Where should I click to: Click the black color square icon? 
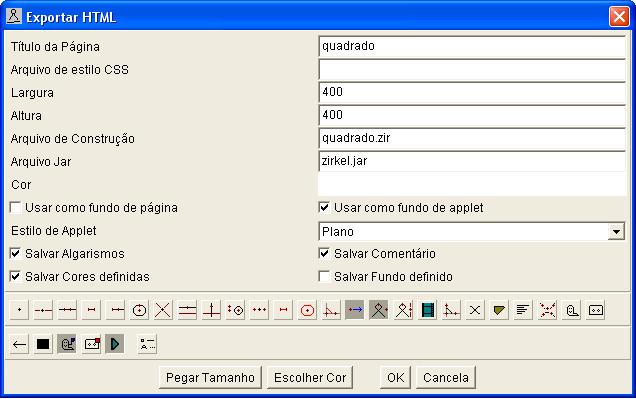pos(43,345)
